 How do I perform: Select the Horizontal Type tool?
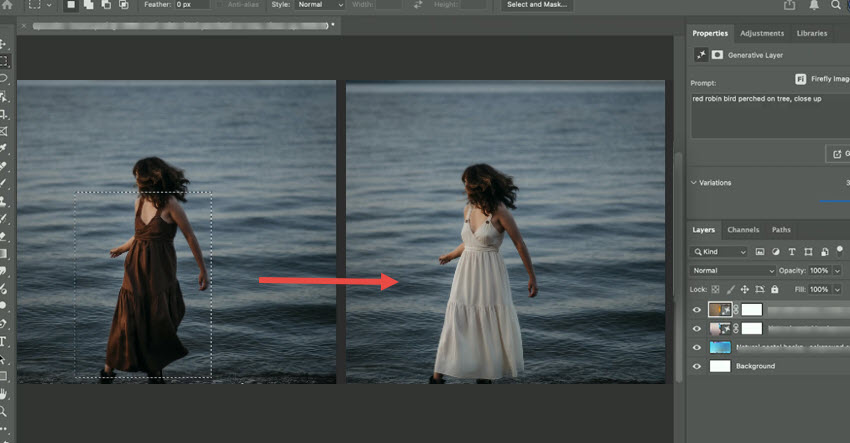[x=3, y=341]
